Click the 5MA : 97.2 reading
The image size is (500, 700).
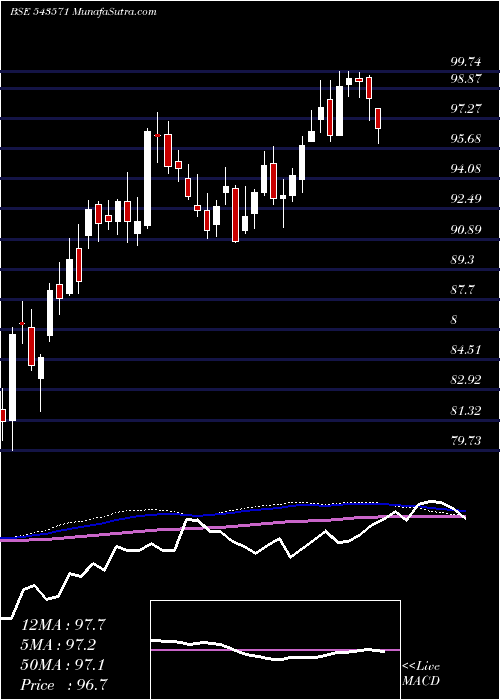click(58, 645)
